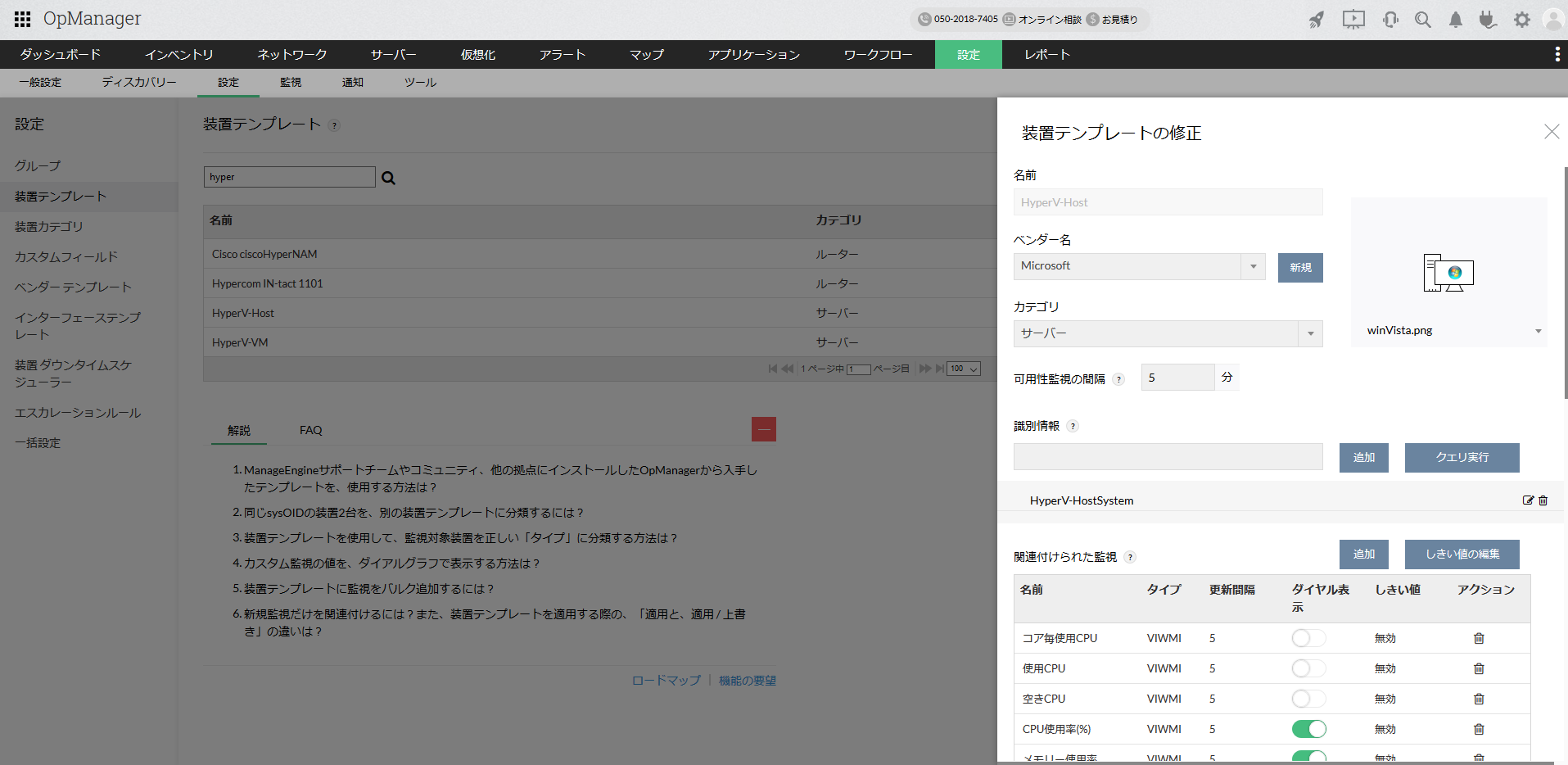The image size is (1568, 765).
Task: Open the apps grid icon beside OpManager
Action: tap(22, 19)
